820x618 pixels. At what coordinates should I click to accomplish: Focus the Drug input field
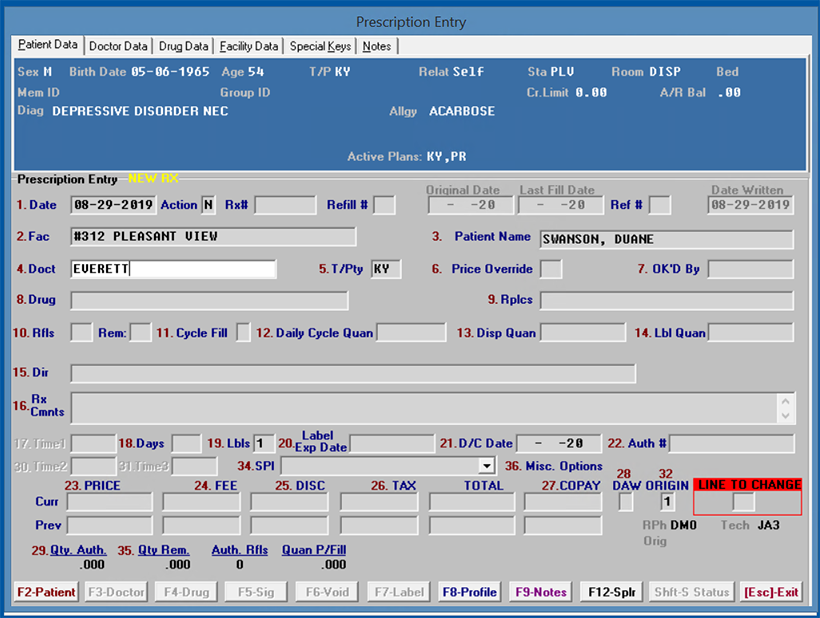click(x=209, y=301)
